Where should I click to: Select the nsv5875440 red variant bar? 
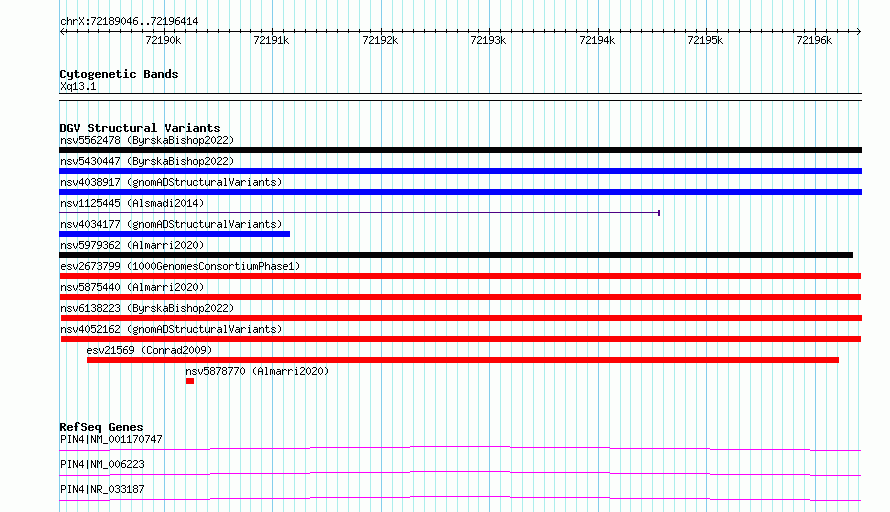pos(460,297)
